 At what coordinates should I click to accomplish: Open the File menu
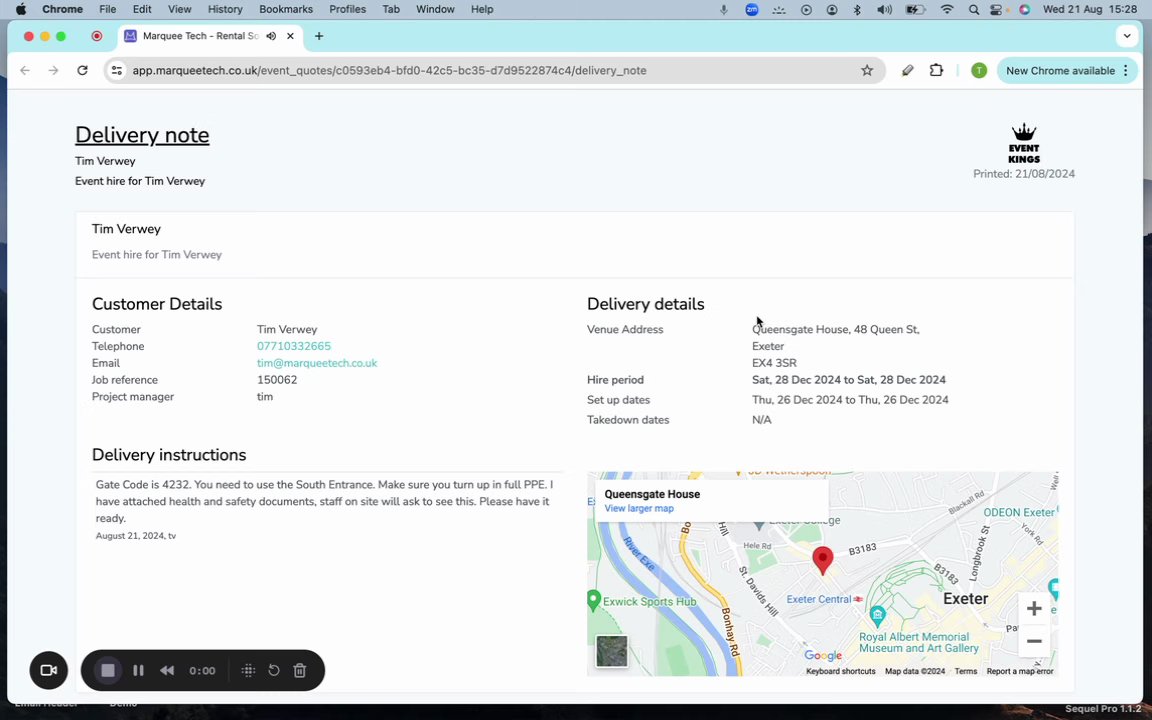click(107, 10)
